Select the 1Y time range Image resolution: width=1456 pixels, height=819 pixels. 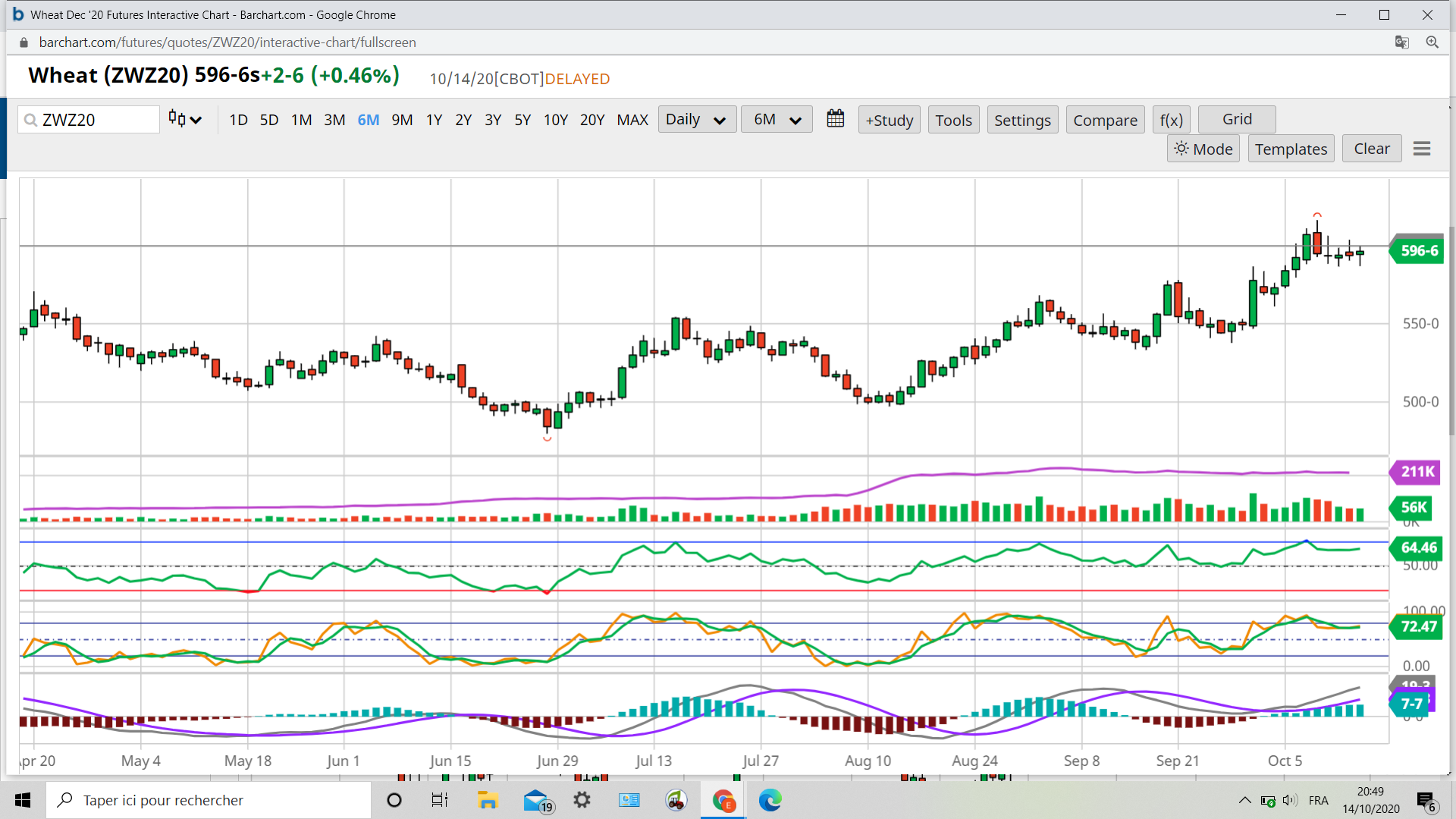[x=434, y=120]
